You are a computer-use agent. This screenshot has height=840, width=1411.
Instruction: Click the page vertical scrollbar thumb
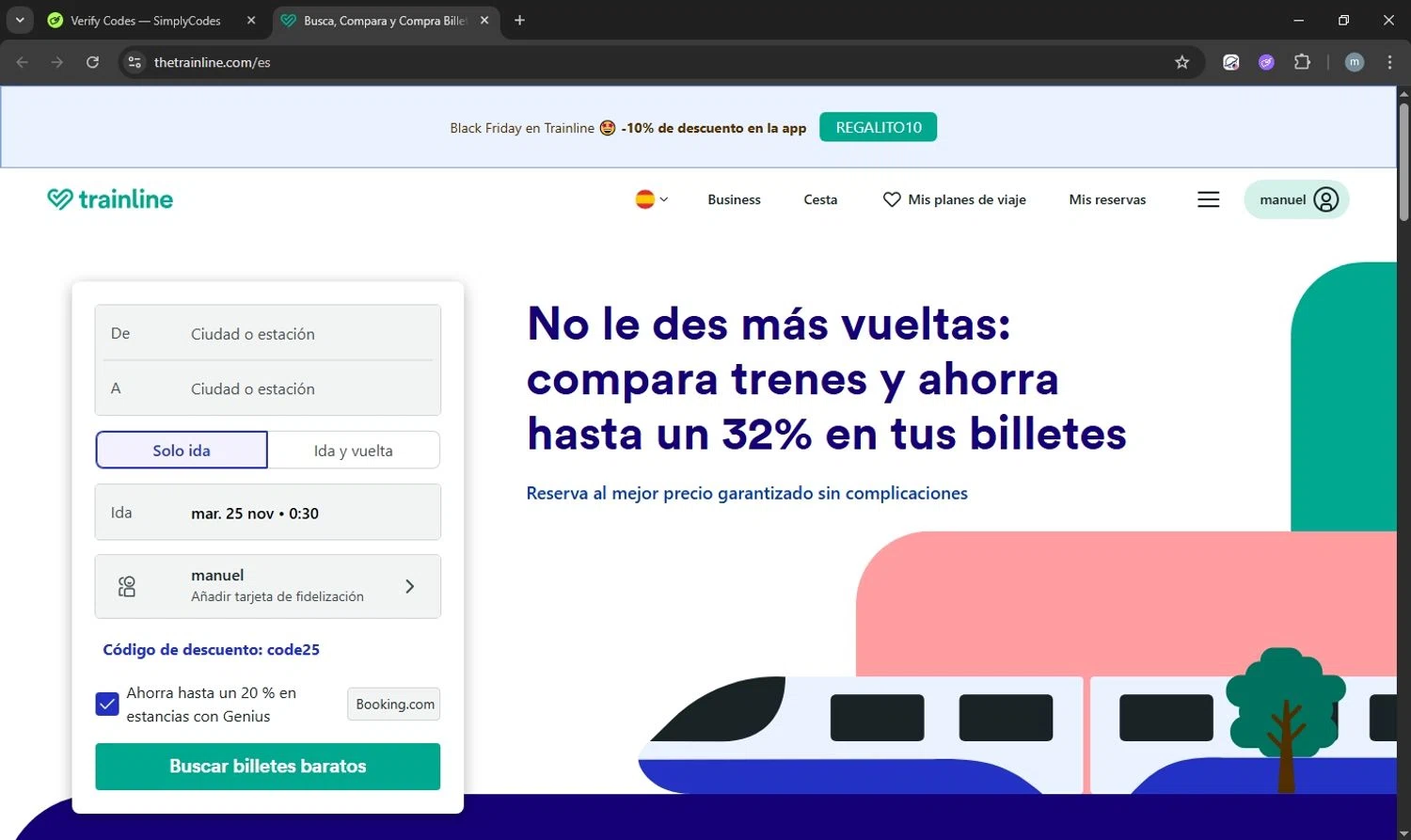1403,162
